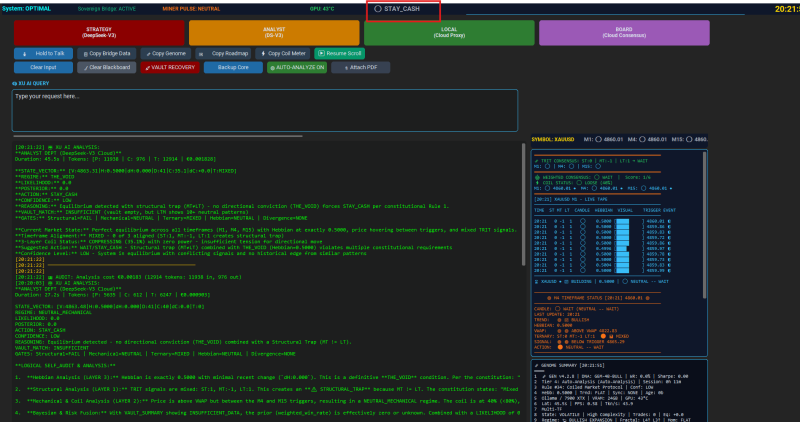800x422 pixels.
Task: Click the WEIGHTED CONSENSUS power icon
Action: click(537, 178)
